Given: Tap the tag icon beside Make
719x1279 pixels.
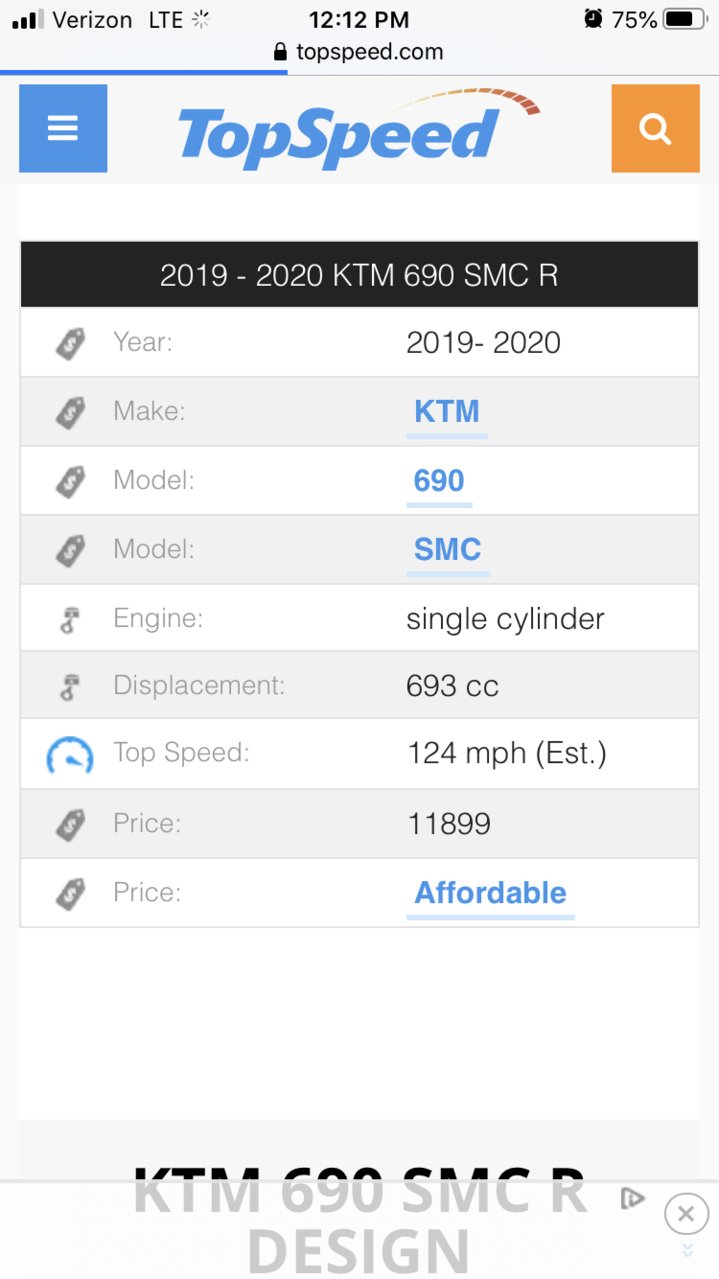Looking at the screenshot, I should 70,412.
